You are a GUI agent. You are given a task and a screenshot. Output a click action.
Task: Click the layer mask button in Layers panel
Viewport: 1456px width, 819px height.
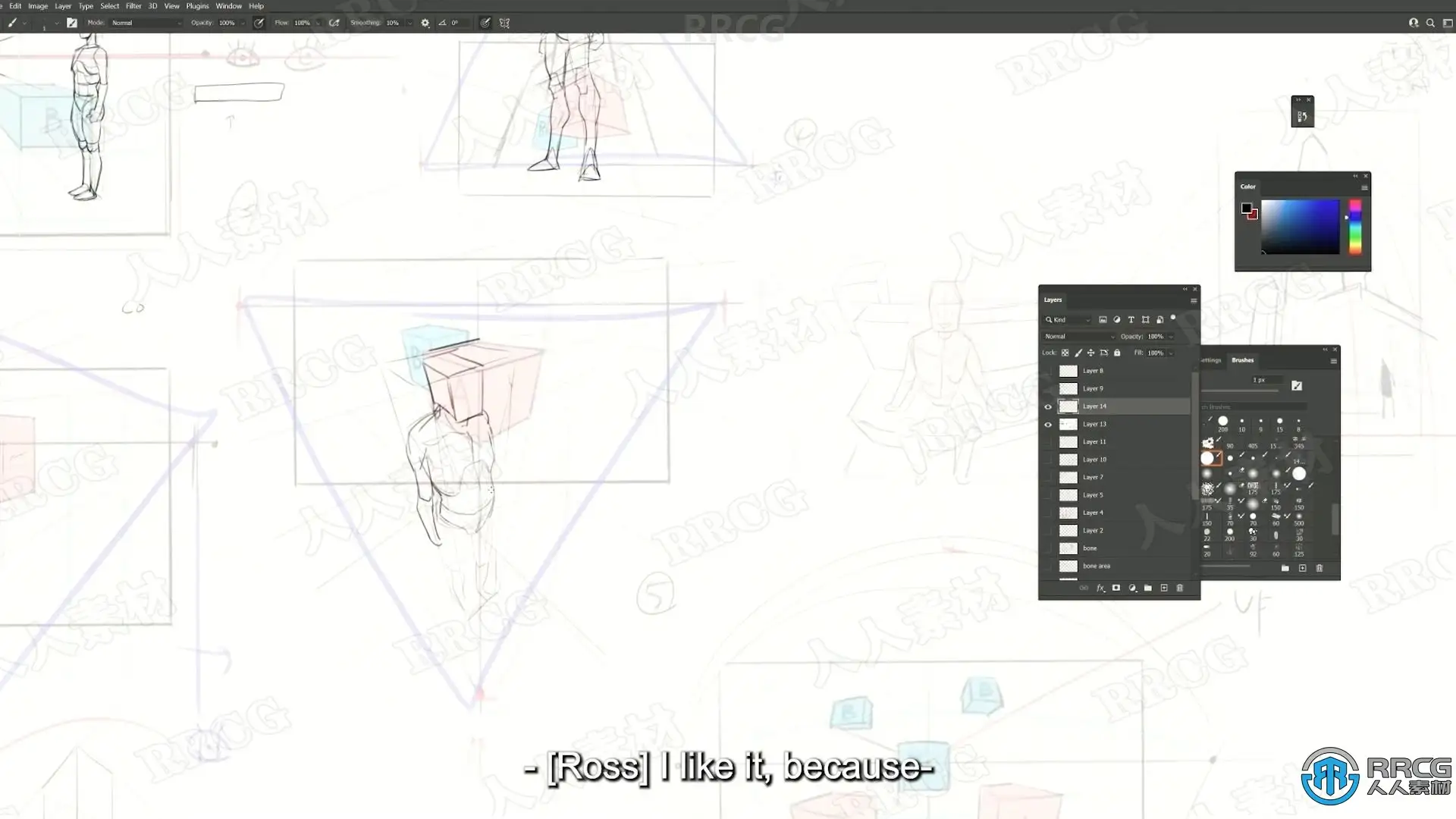tap(1116, 588)
